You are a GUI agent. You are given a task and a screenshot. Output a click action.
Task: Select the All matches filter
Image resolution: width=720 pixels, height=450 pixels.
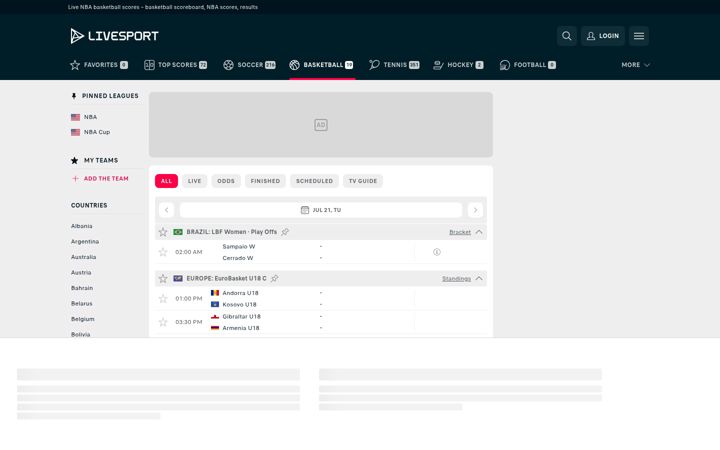point(166,181)
